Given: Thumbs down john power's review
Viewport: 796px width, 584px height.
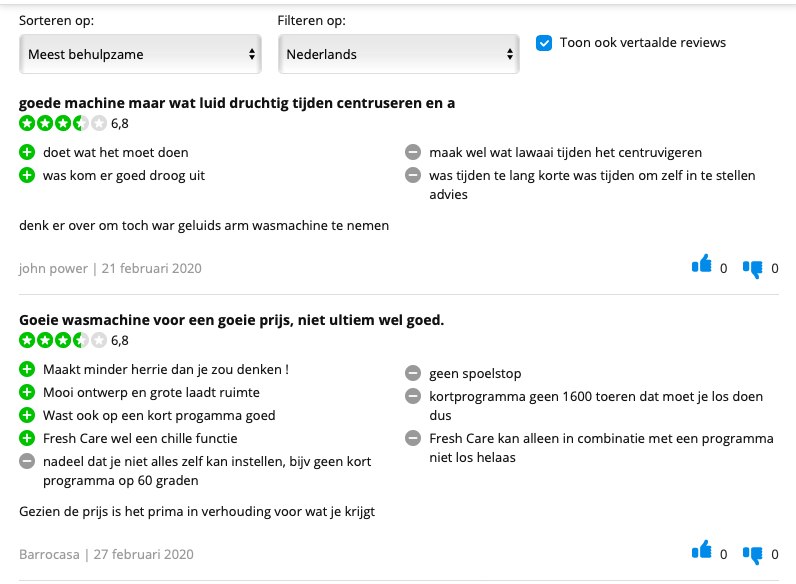Looking at the screenshot, I should (x=752, y=267).
